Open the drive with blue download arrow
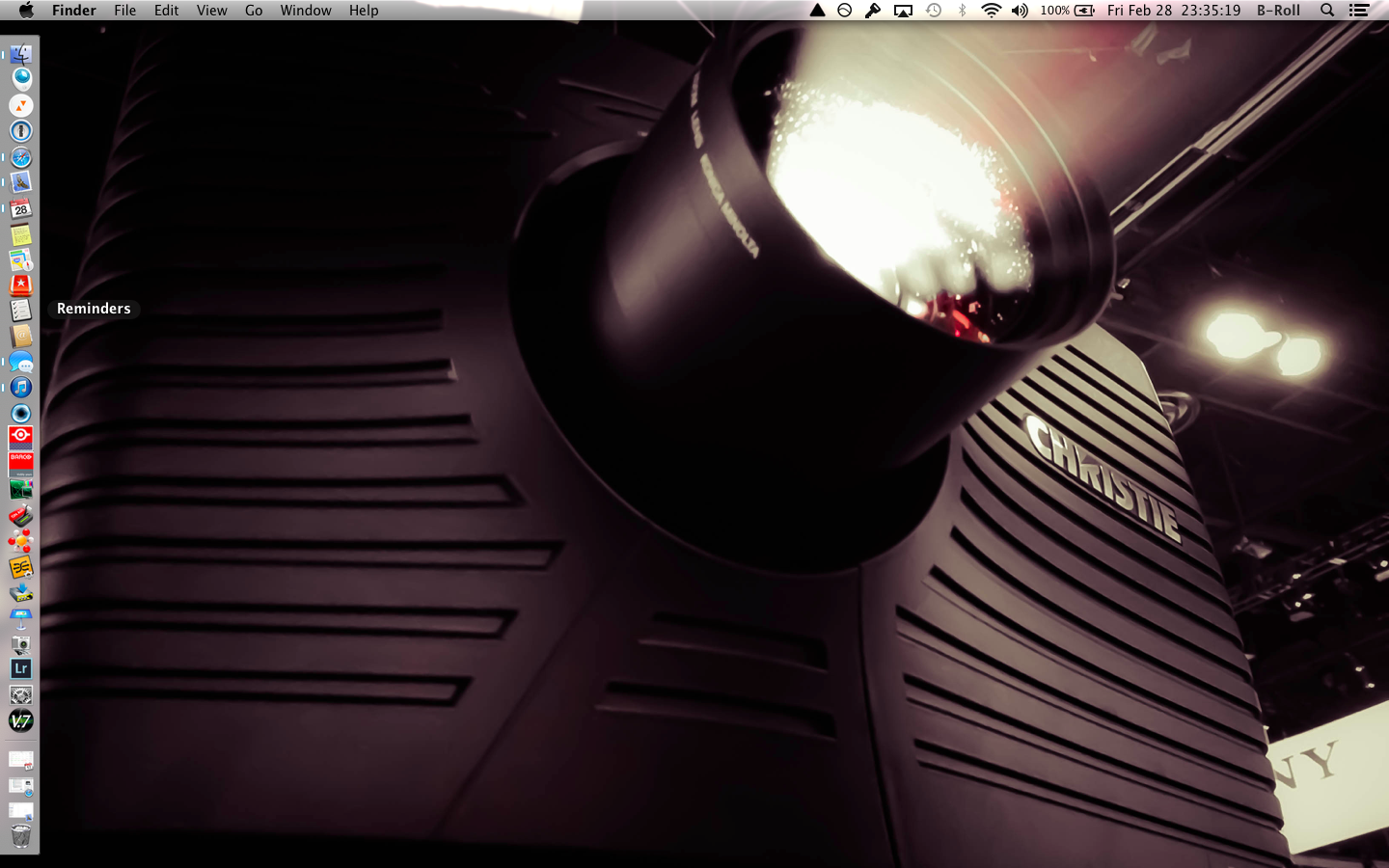1389x868 pixels. coord(21,592)
